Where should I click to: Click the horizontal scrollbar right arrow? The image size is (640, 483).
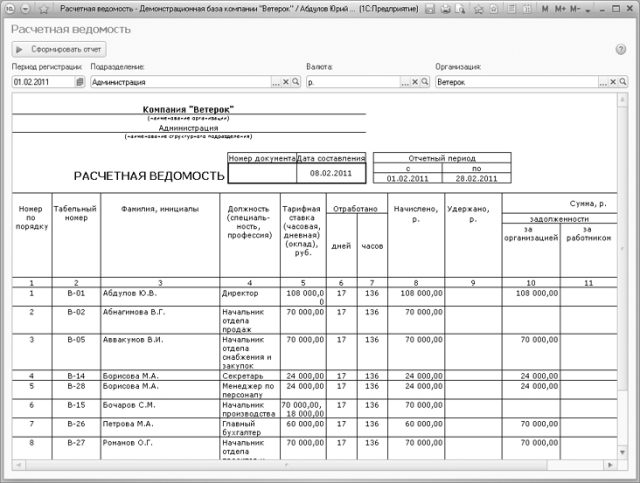(x=610, y=465)
